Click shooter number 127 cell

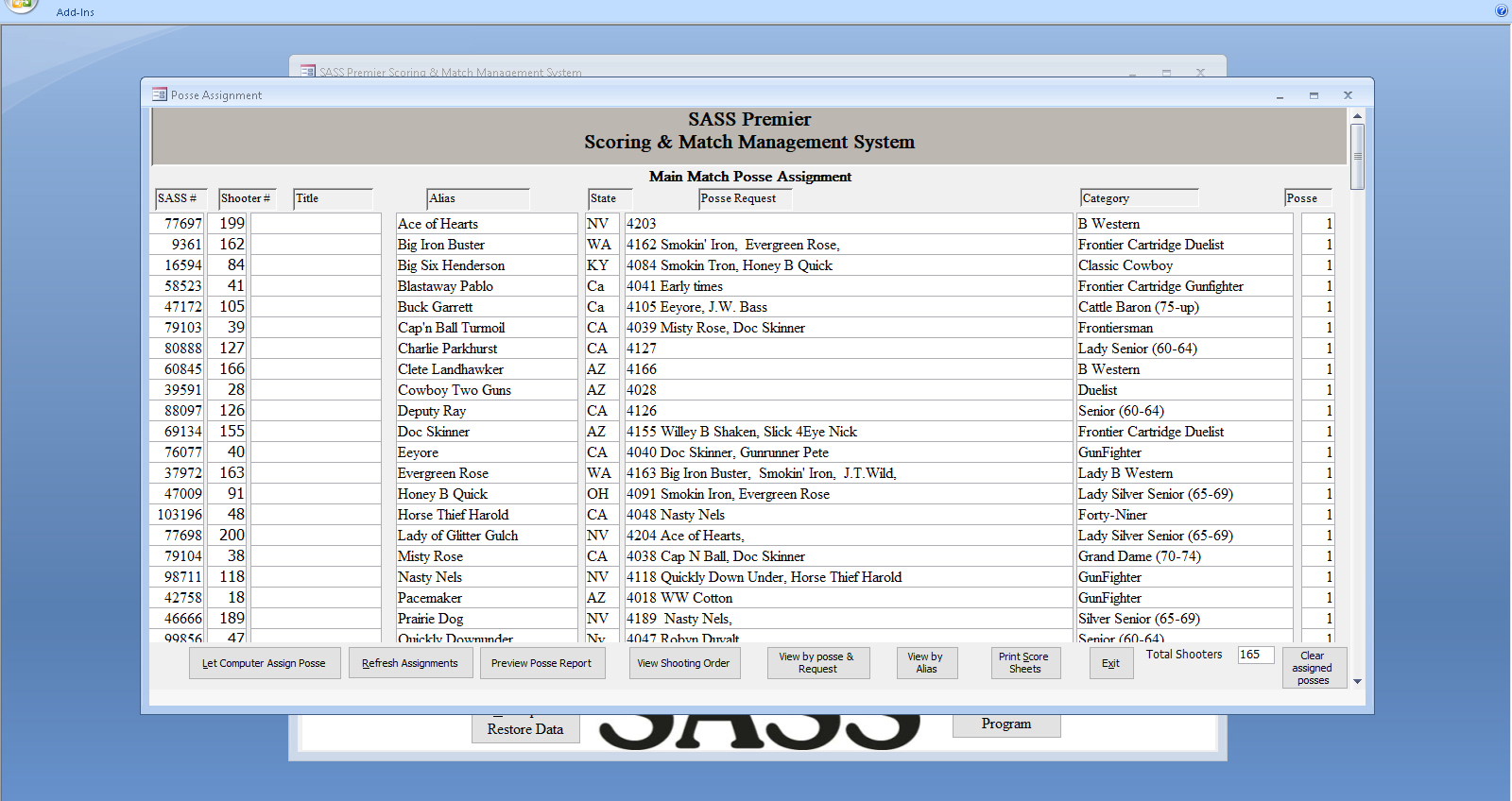(229, 349)
